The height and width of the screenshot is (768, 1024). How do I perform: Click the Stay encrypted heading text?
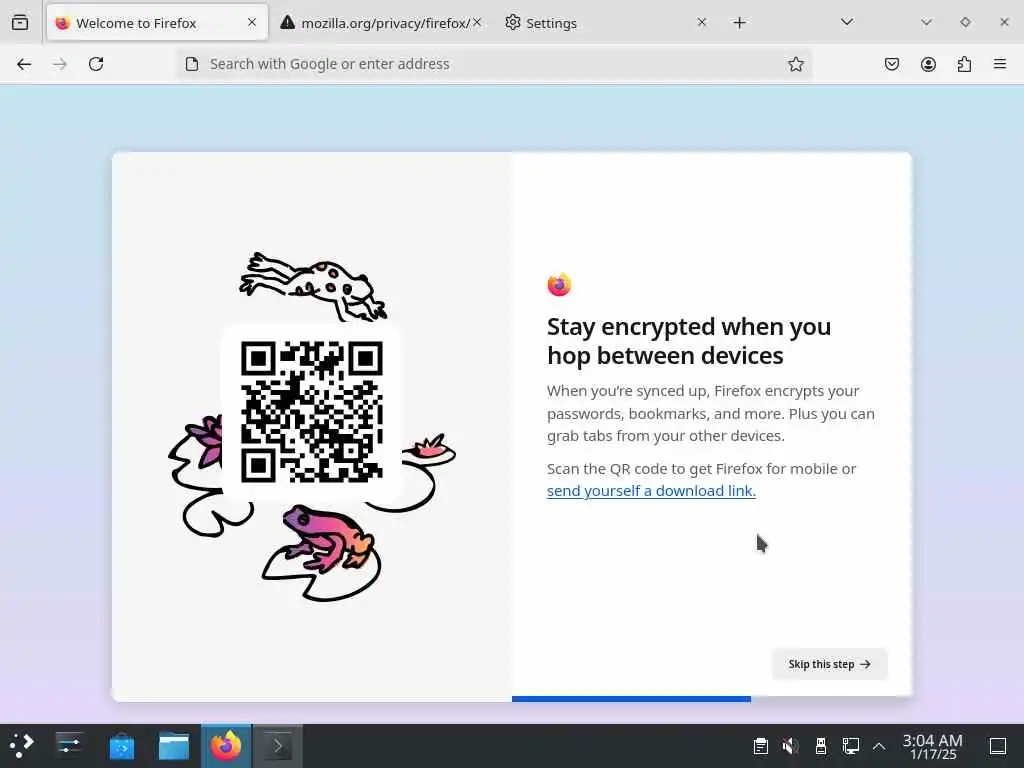(x=689, y=341)
